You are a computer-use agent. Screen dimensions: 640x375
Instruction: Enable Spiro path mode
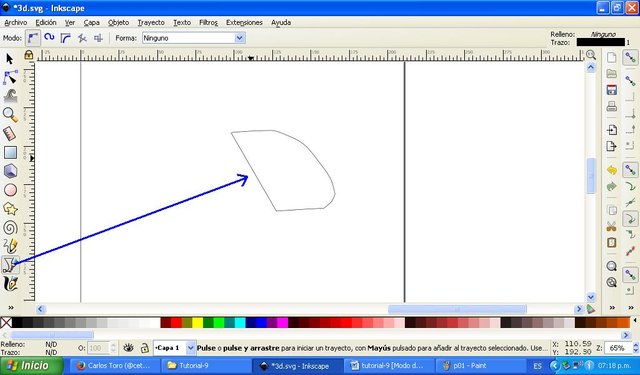click(x=49, y=38)
